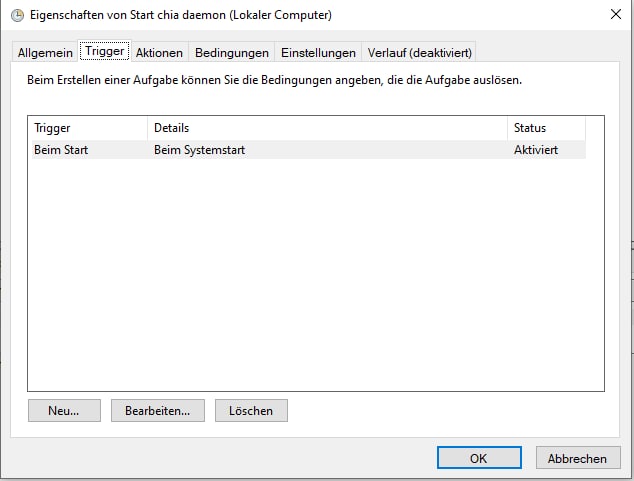Hit the Löschen button
The height and width of the screenshot is (481, 634).
250,410
